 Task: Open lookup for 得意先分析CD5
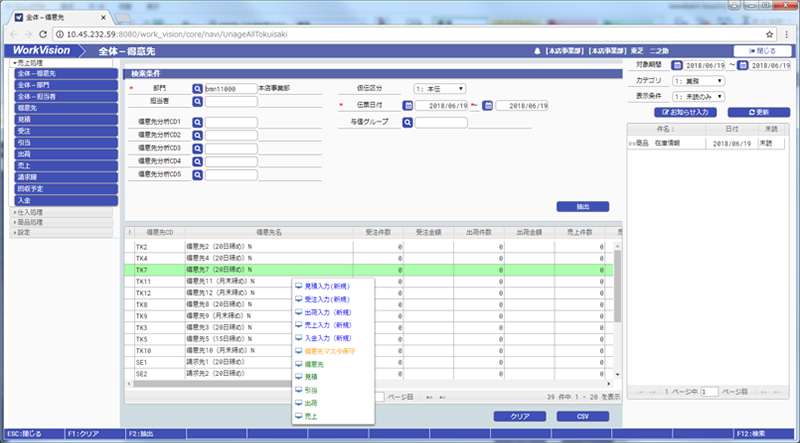pos(197,175)
